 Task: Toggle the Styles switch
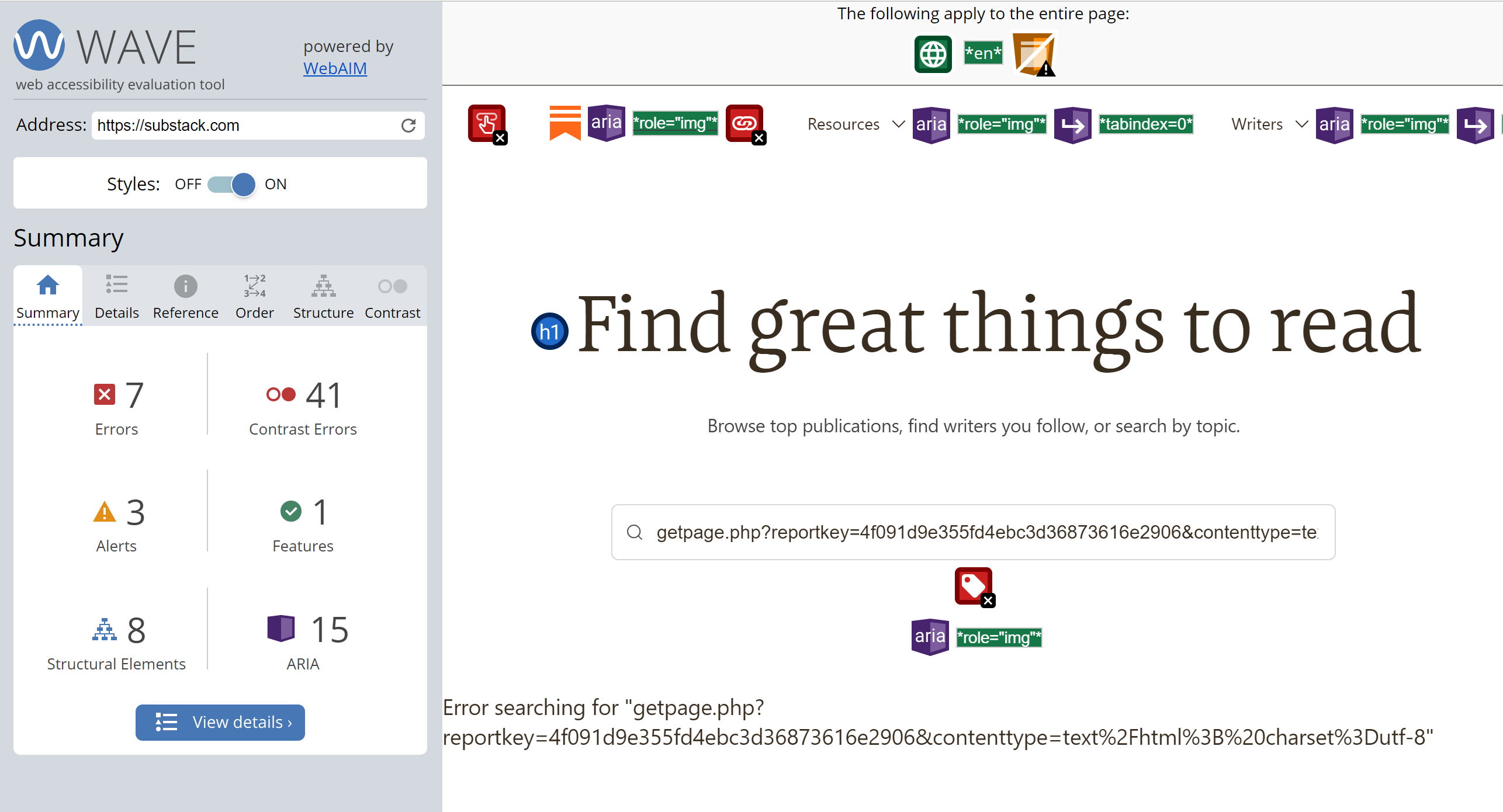click(232, 185)
